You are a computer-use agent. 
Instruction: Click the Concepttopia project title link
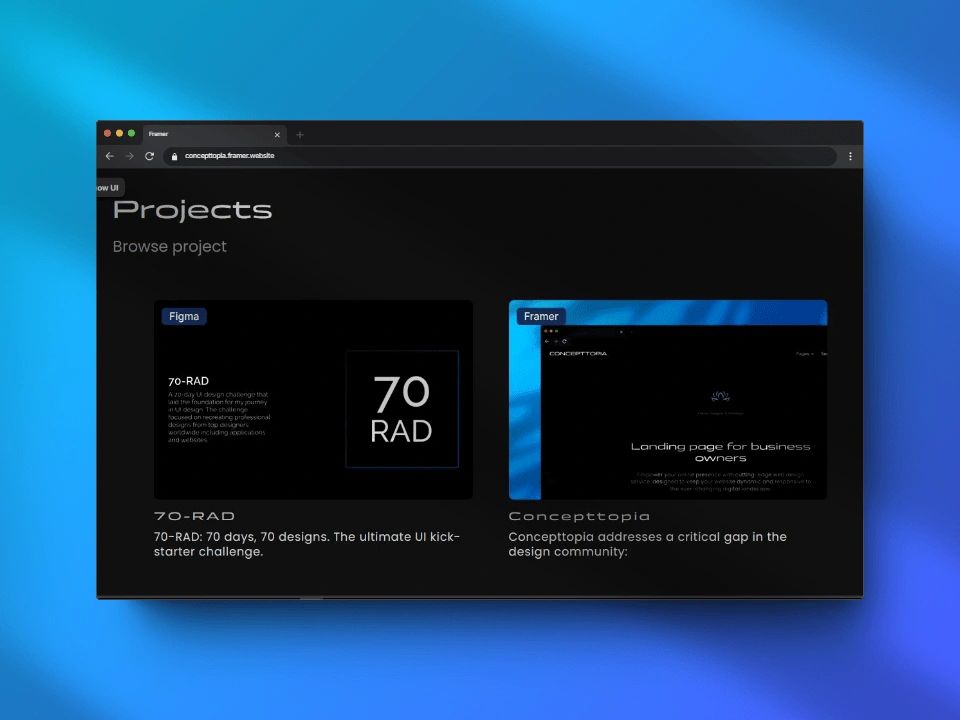pyautogui.click(x=579, y=516)
